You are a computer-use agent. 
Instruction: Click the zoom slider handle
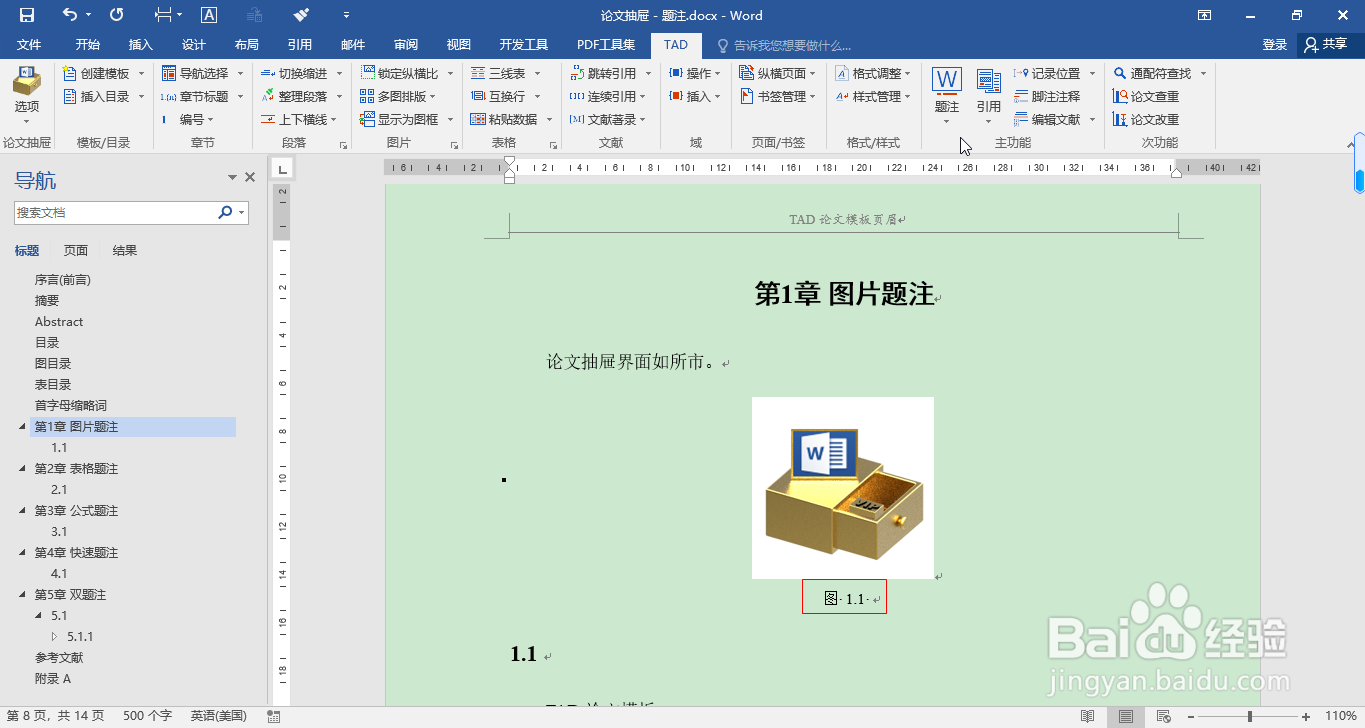[x=1250, y=716]
